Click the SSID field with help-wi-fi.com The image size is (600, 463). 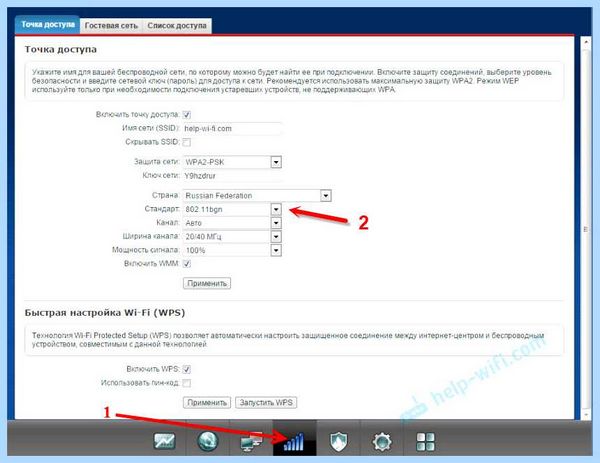point(232,129)
